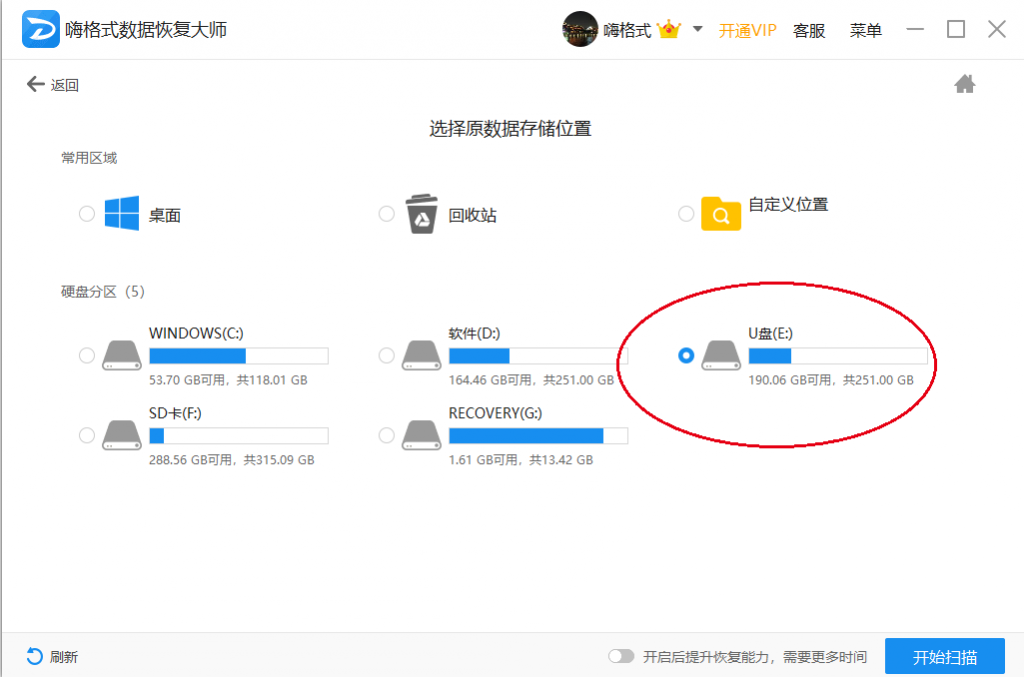This screenshot has height=677, width=1024.
Task: Click the WINDOWS(C:) drive icon
Action: (122, 355)
